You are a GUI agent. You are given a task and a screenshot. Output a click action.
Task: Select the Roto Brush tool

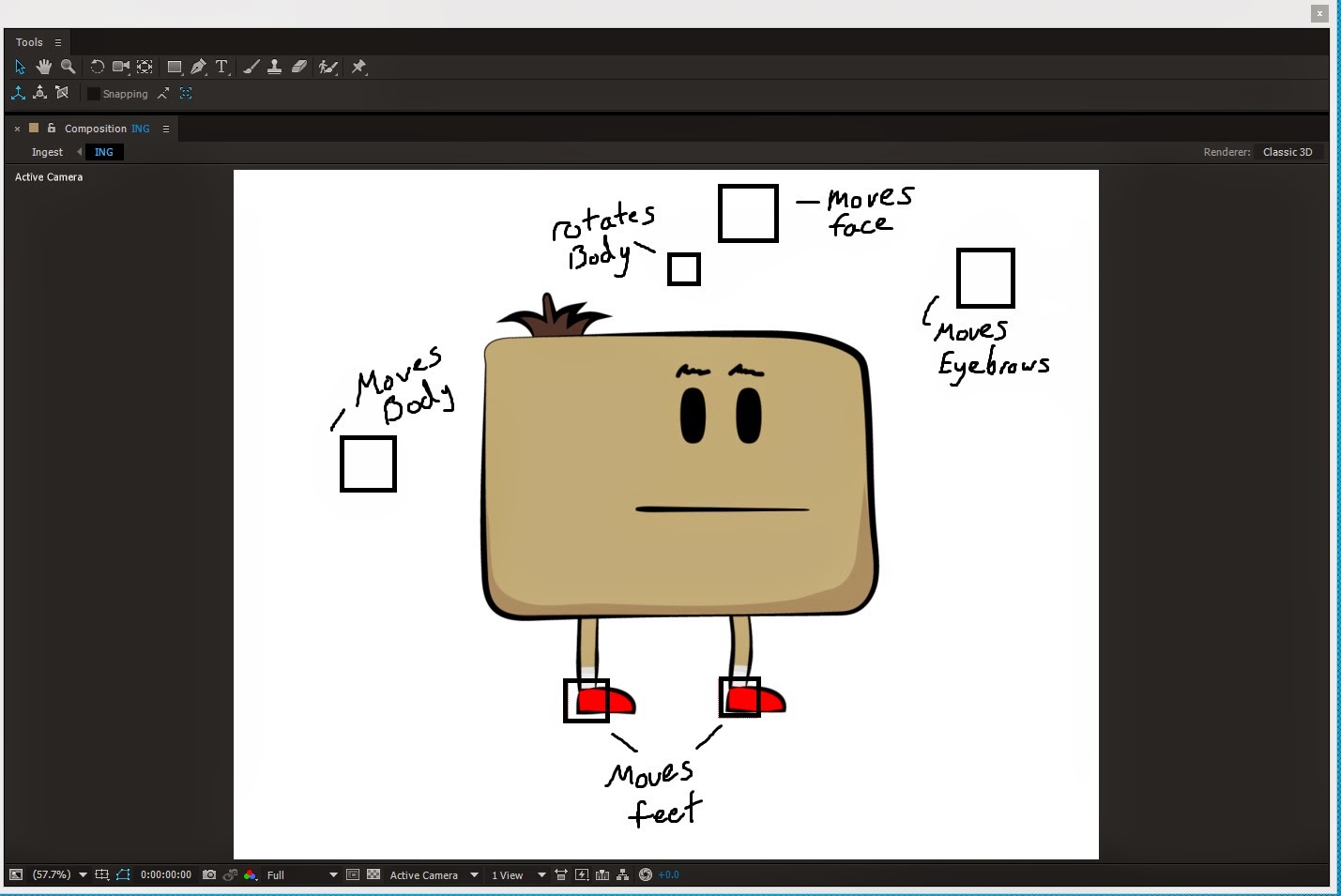328,67
